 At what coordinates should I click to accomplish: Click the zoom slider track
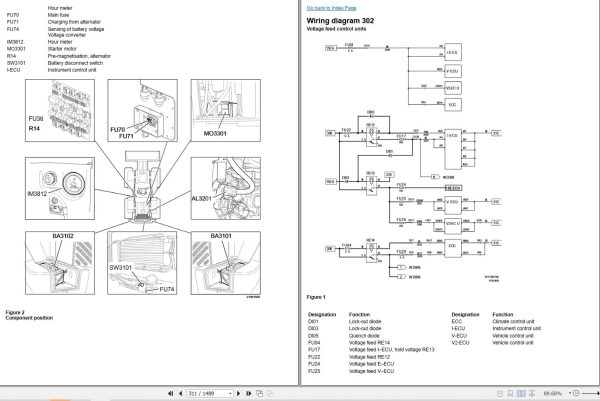[590, 393]
